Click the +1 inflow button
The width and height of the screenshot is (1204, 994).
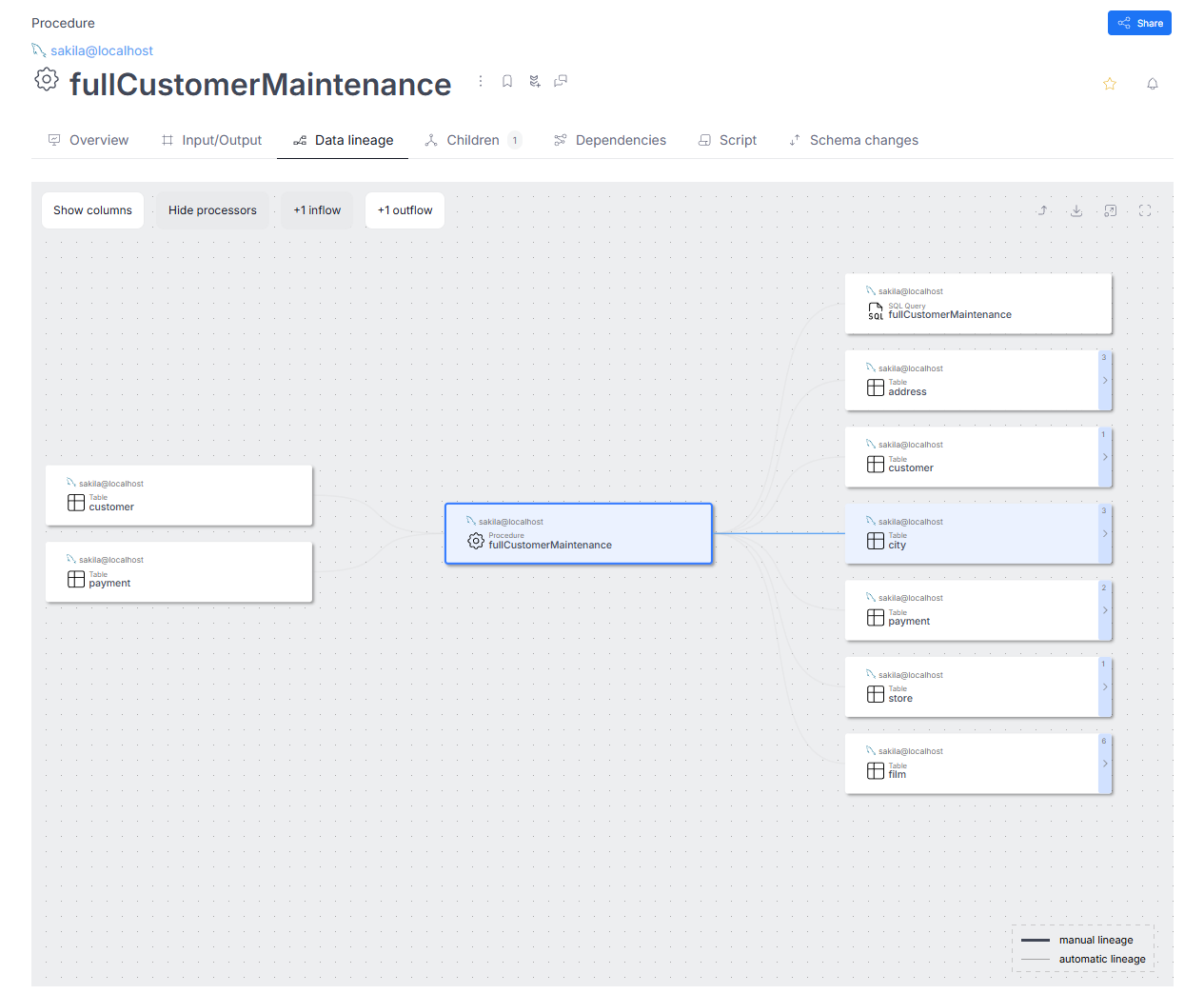coord(317,210)
